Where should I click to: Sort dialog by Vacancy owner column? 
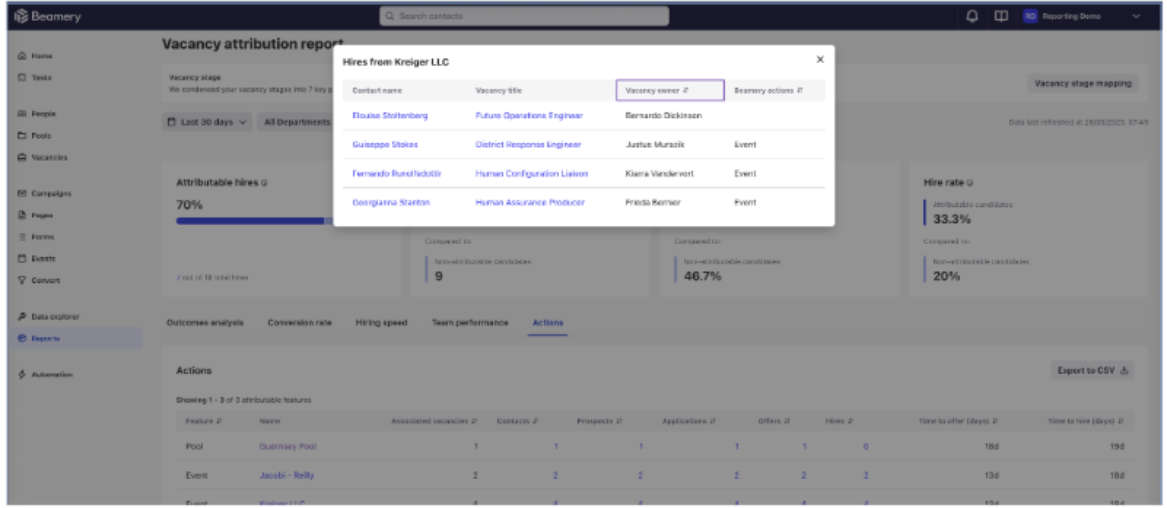coord(670,90)
